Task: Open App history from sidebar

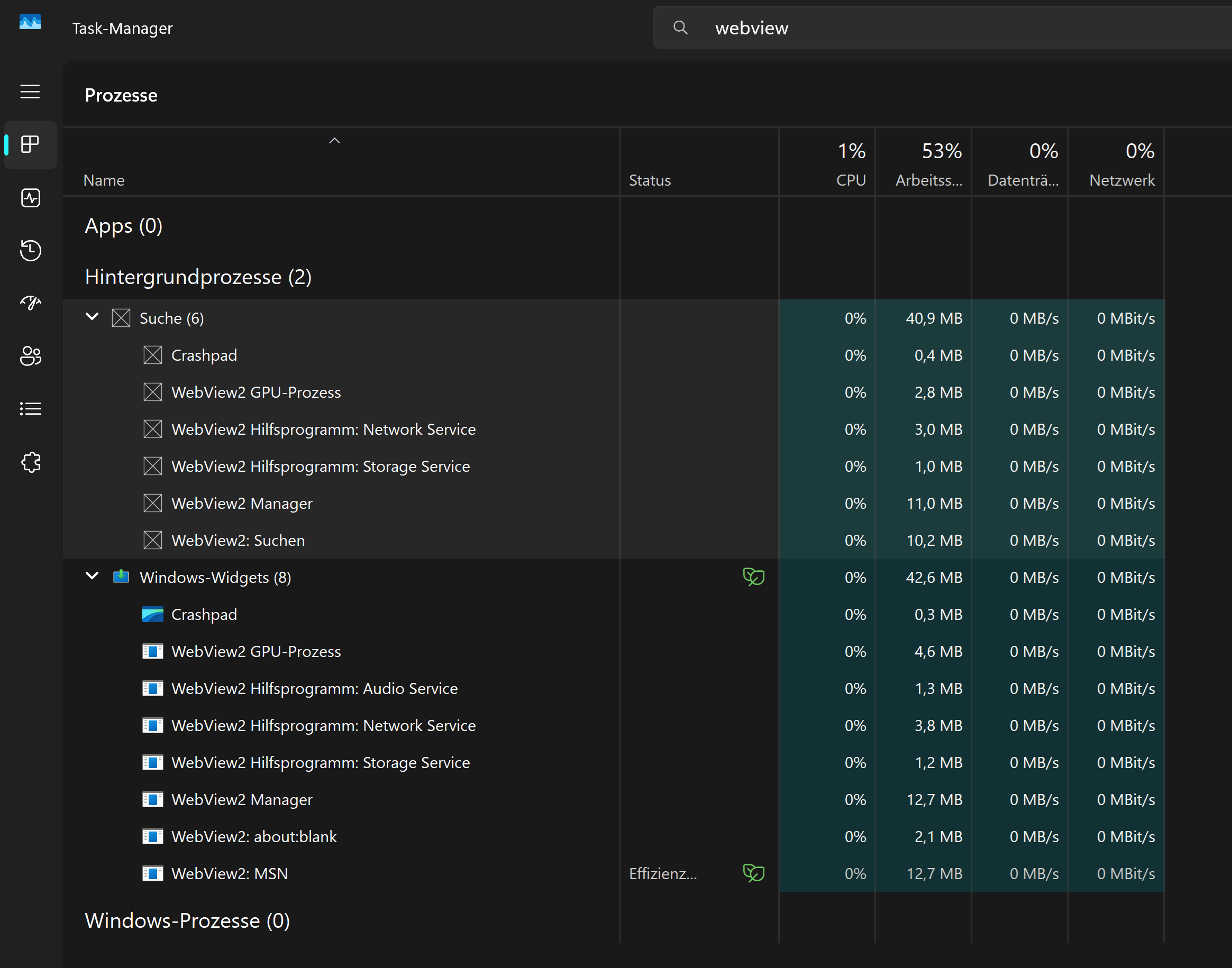Action: pos(30,251)
